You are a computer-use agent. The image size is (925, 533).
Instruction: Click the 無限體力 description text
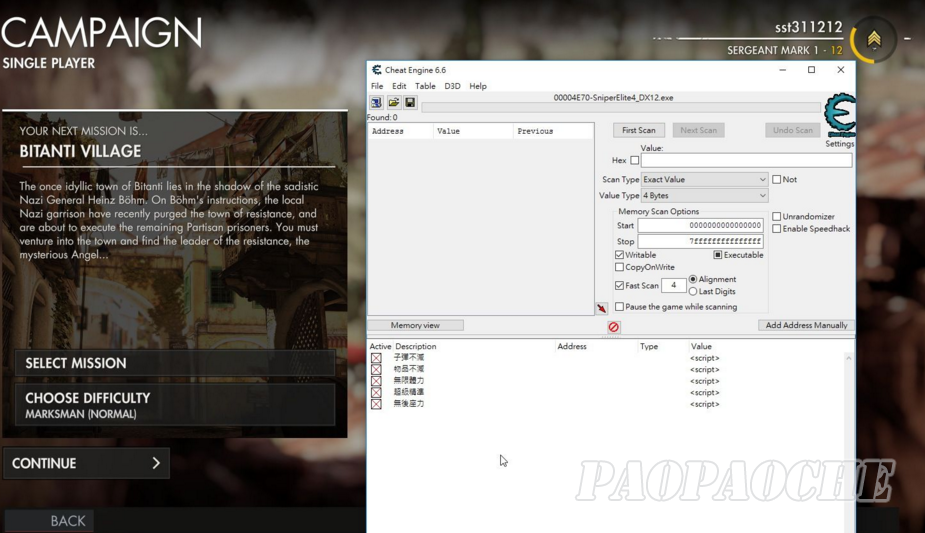click(x=409, y=381)
